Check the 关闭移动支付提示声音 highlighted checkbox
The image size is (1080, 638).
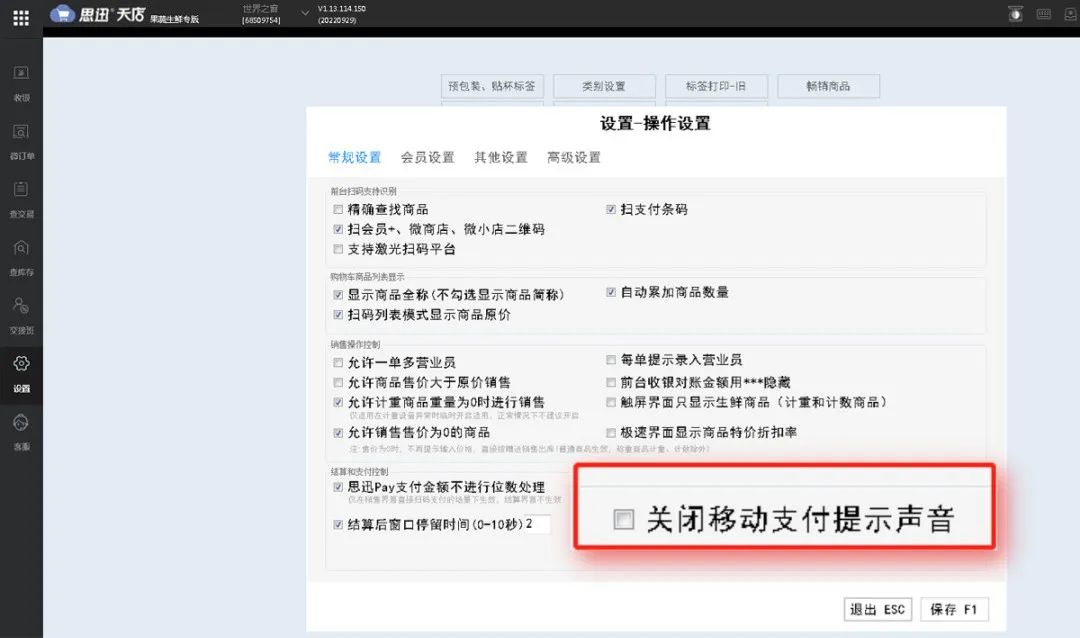tap(624, 518)
